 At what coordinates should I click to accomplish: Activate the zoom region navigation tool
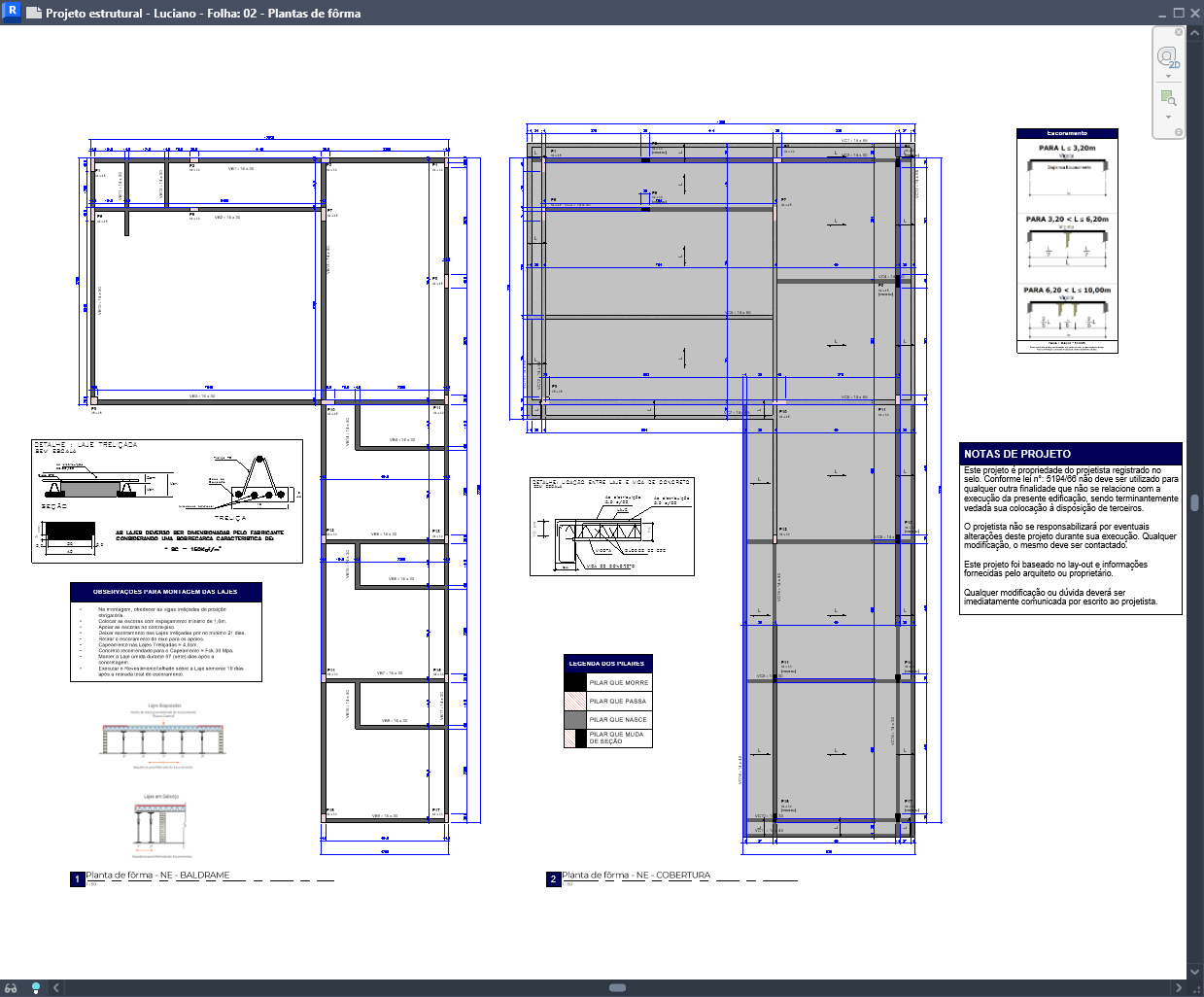pyautogui.click(x=1168, y=97)
